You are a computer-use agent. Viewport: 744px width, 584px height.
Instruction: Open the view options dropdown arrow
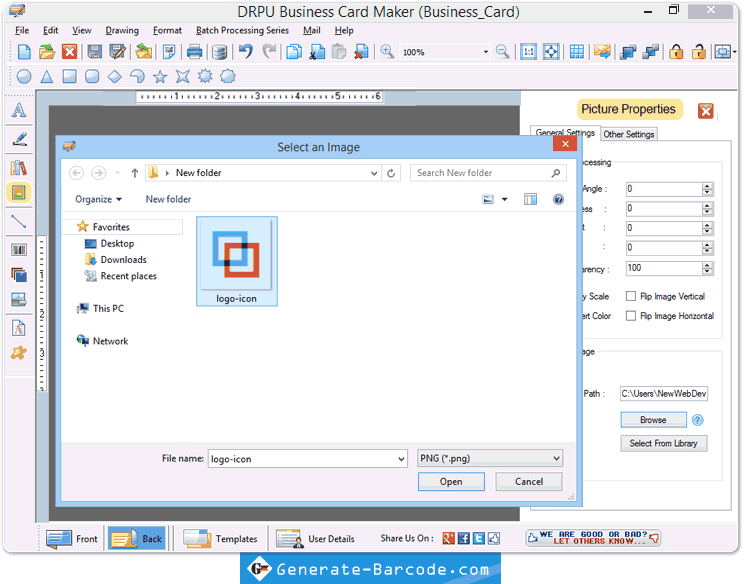click(504, 199)
